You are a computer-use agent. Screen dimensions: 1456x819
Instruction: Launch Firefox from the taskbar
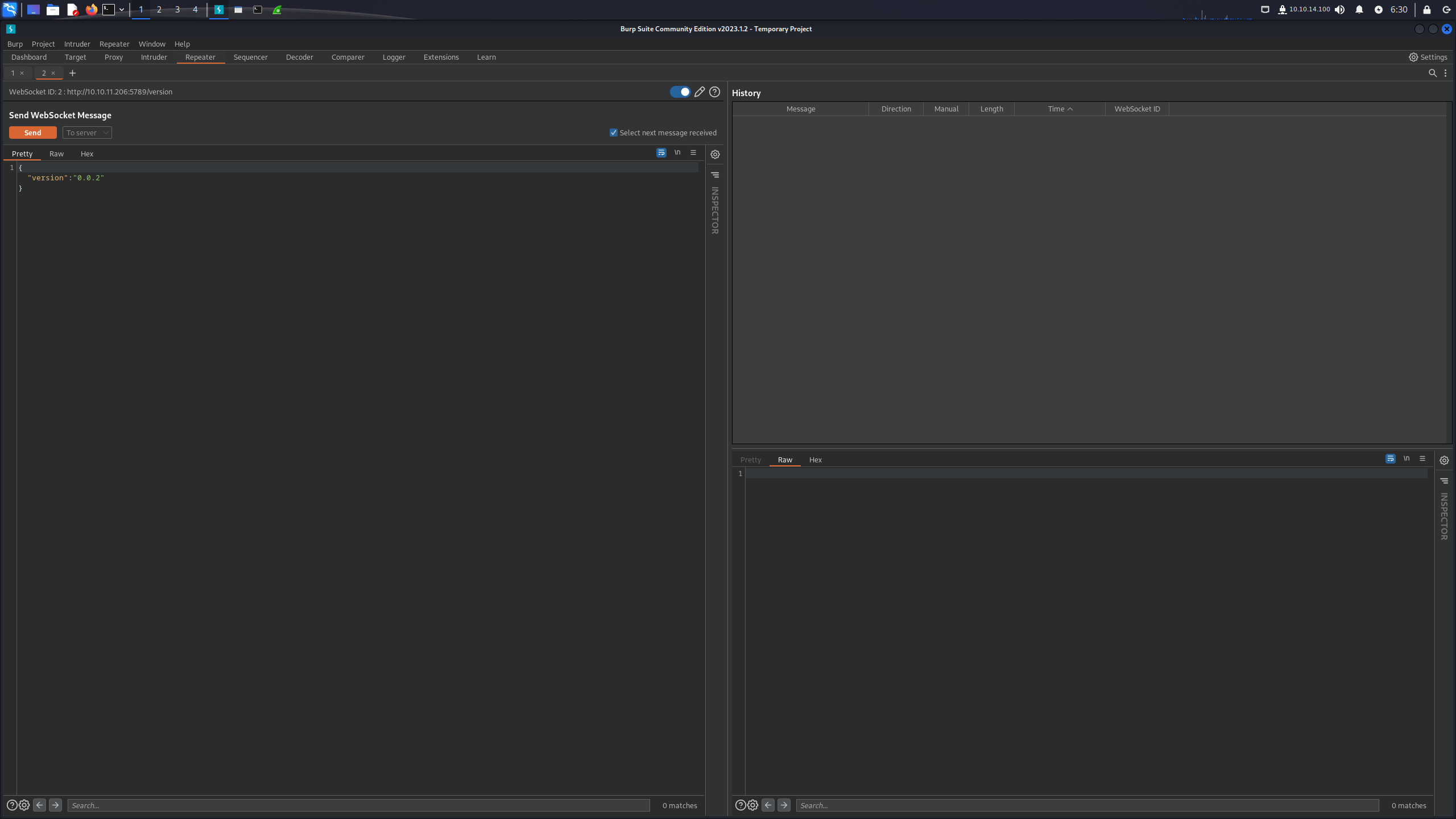click(91, 10)
